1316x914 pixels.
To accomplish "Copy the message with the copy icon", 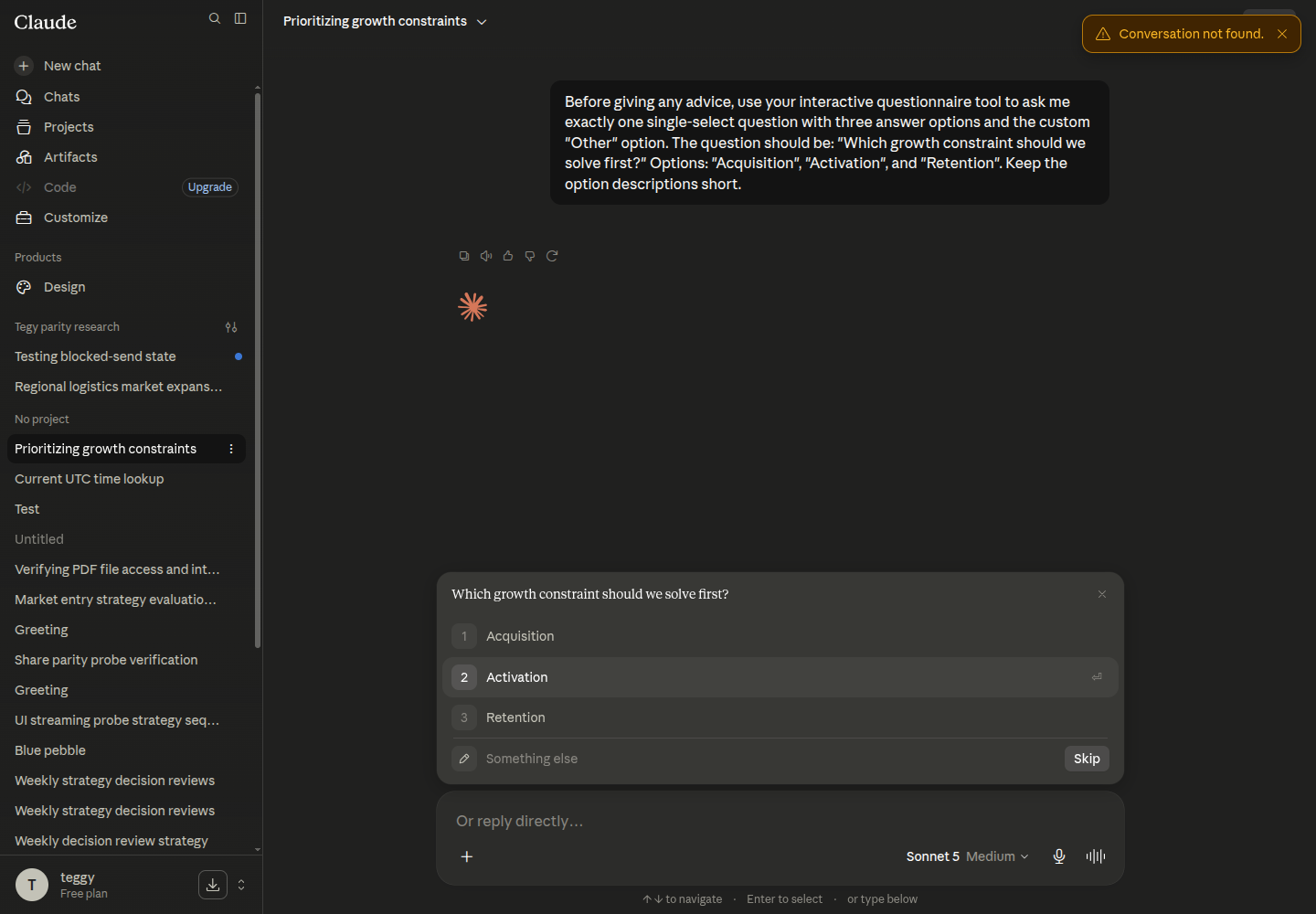I will click(464, 256).
